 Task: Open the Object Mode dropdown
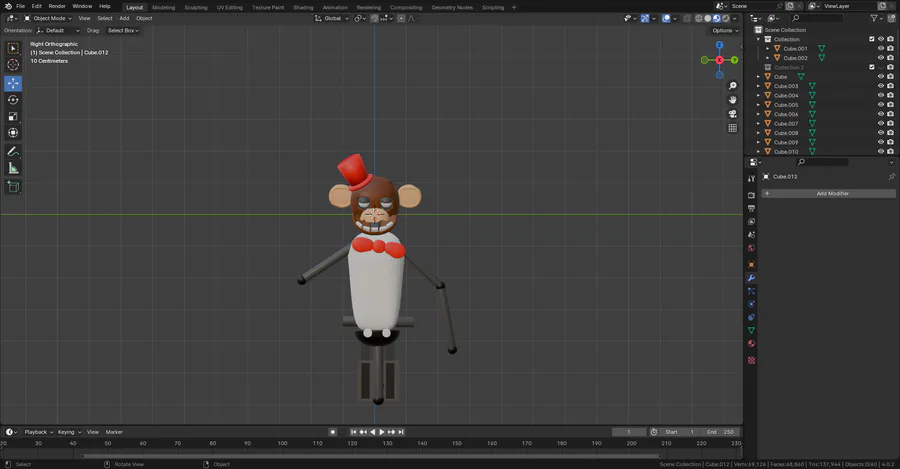click(48, 18)
